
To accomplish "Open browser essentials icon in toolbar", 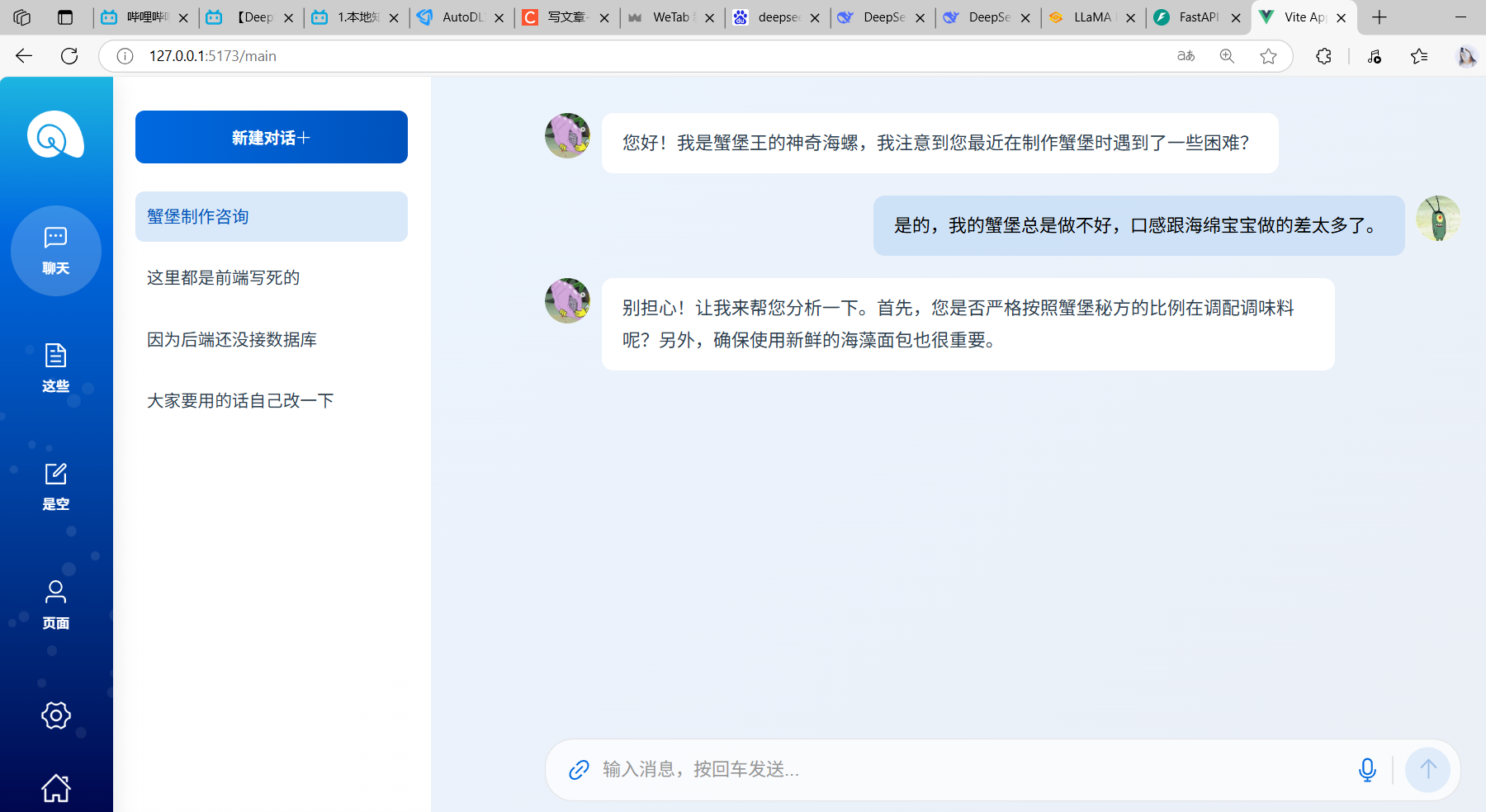I will 1375,56.
